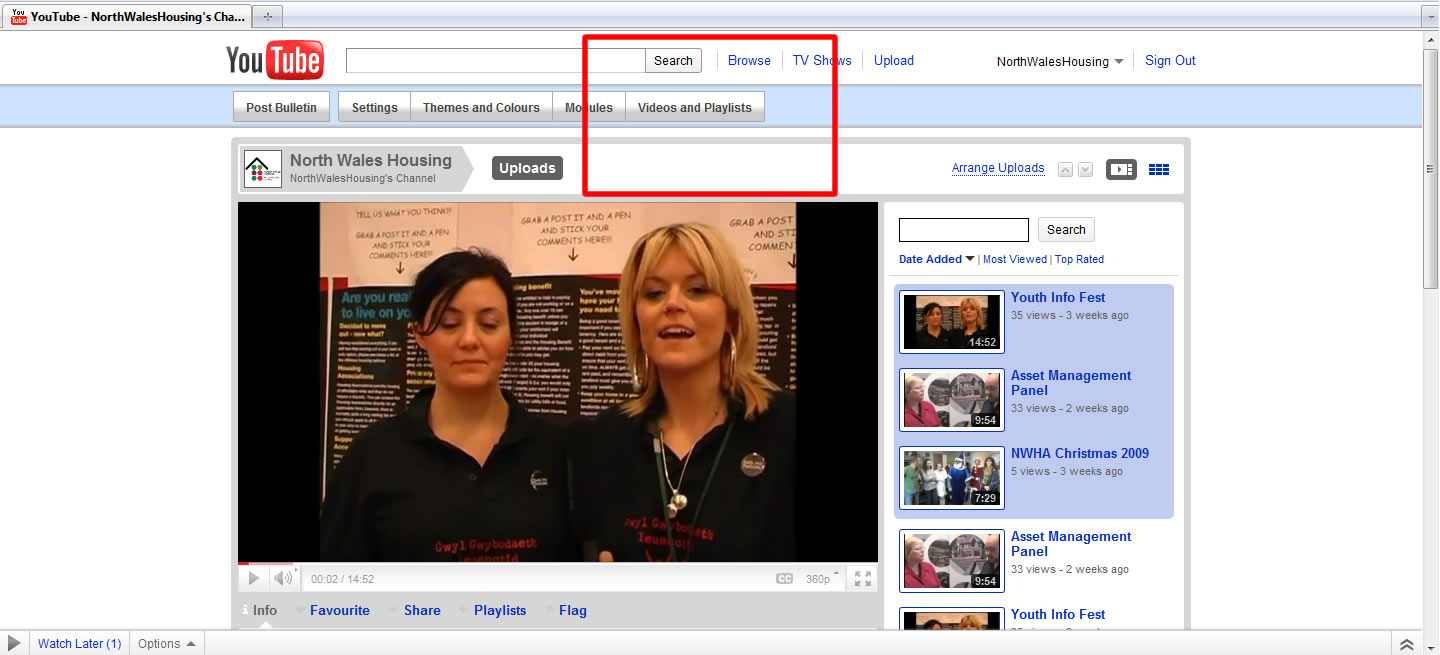Click the page scrollbar up arrow
1440x655 pixels.
[x=1431, y=39]
